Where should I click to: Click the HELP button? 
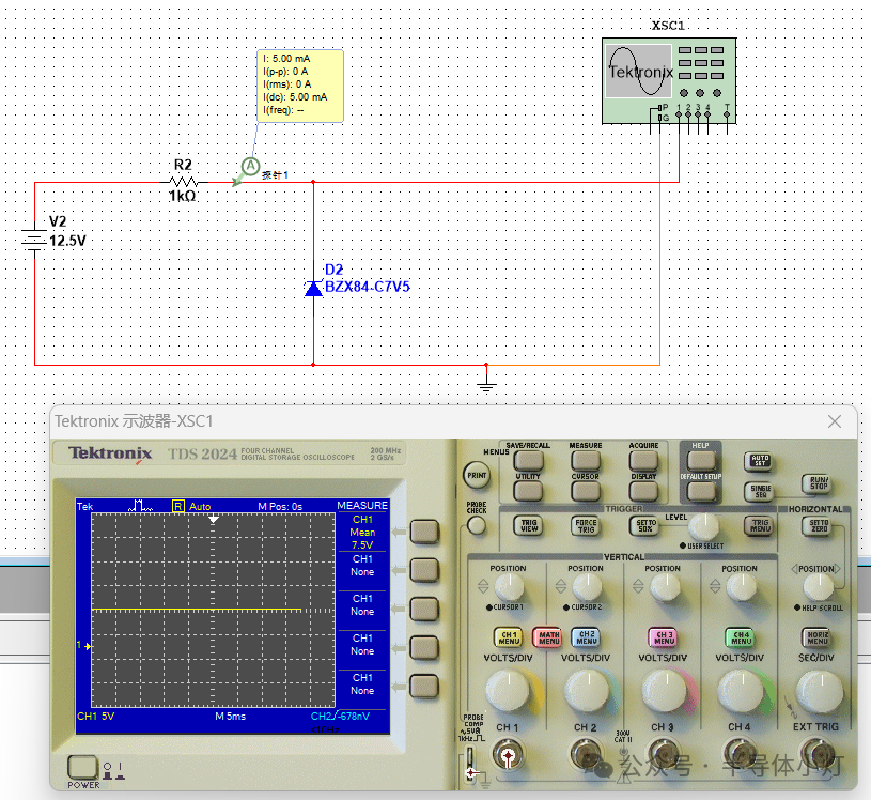(x=701, y=460)
